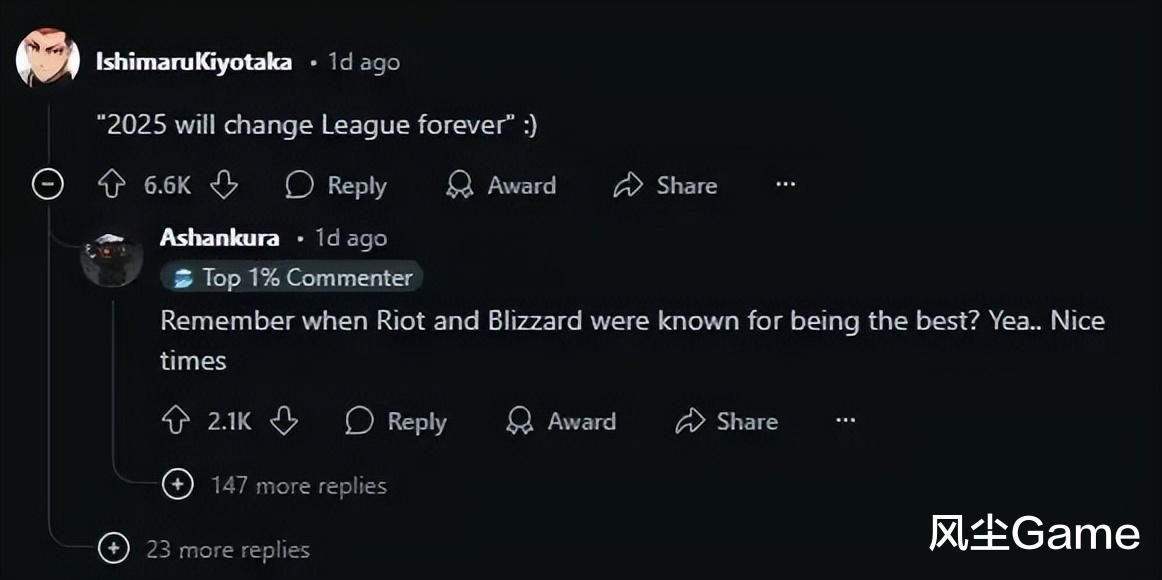Upvote IshimaruKiyotaka's comment

click(x=112, y=185)
